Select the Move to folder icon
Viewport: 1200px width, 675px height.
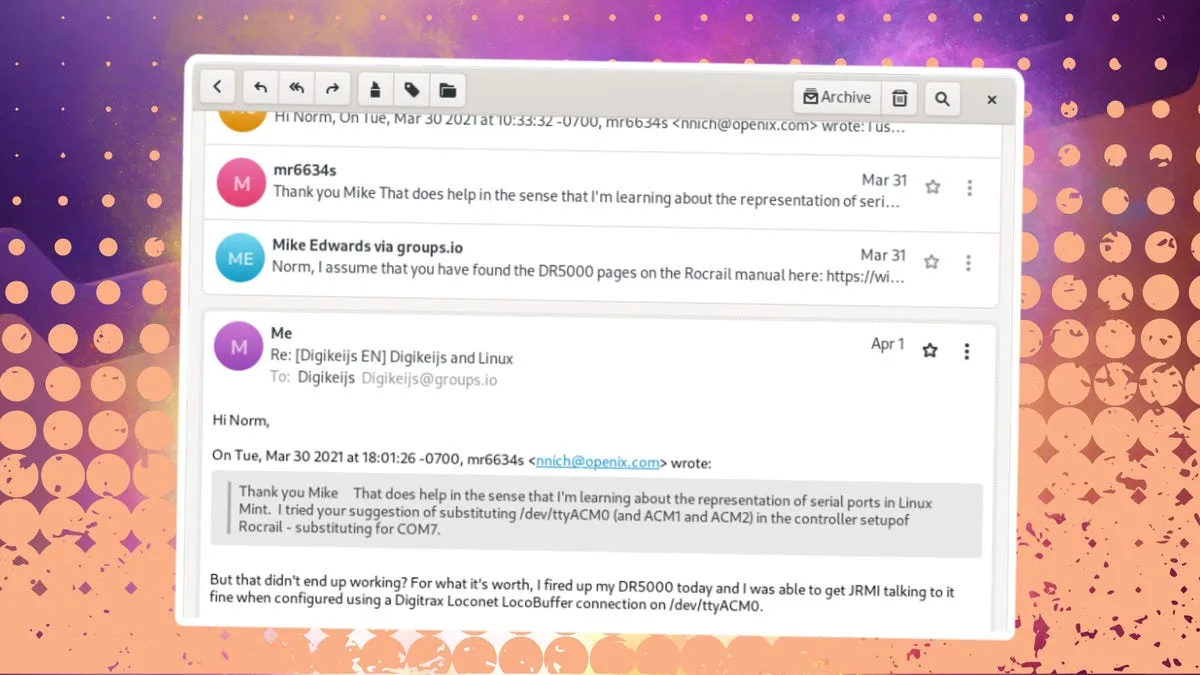coord(447,89)
